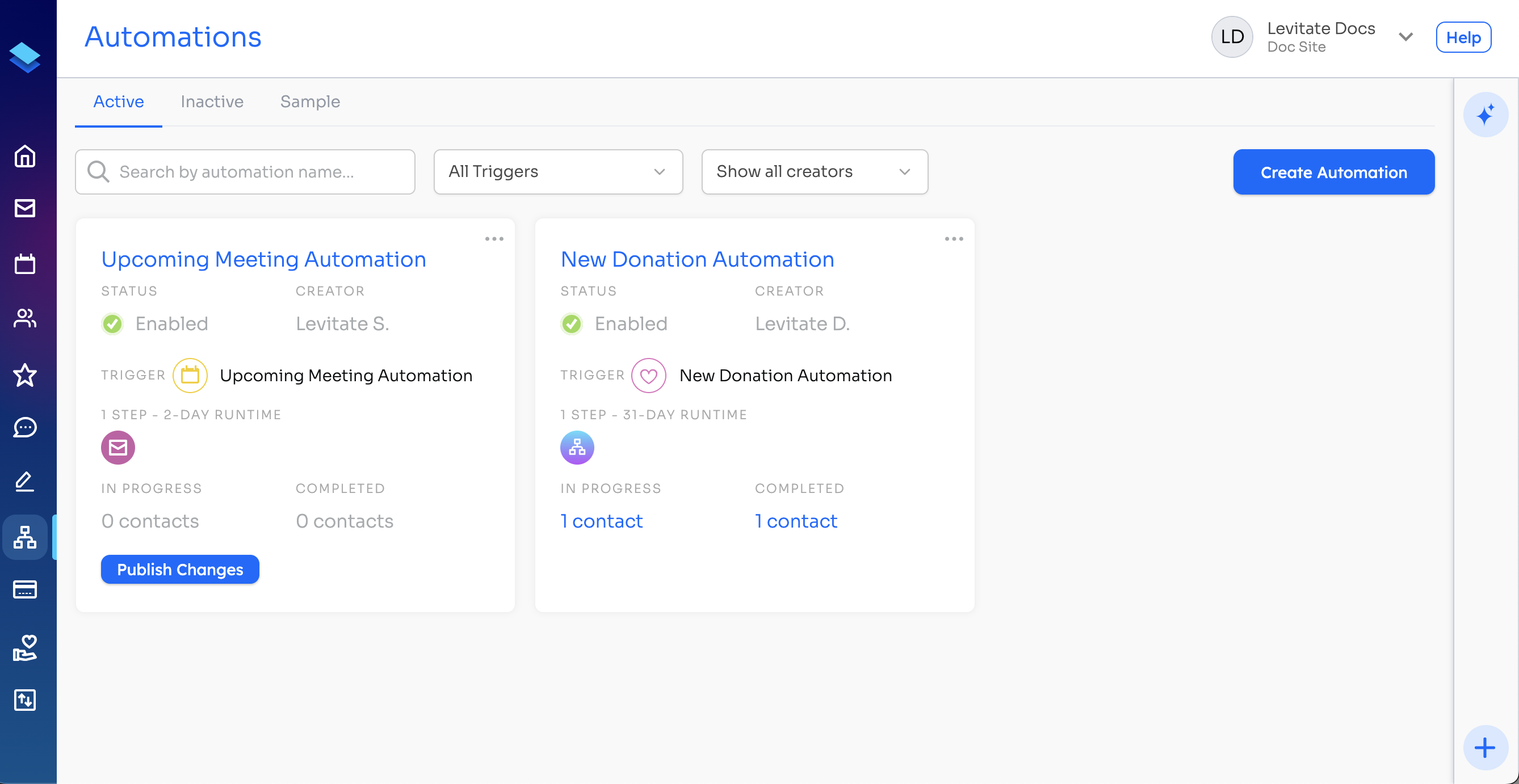1519x784 pixels.
Task: Switch to the Active tab
Action: (119, 102)
